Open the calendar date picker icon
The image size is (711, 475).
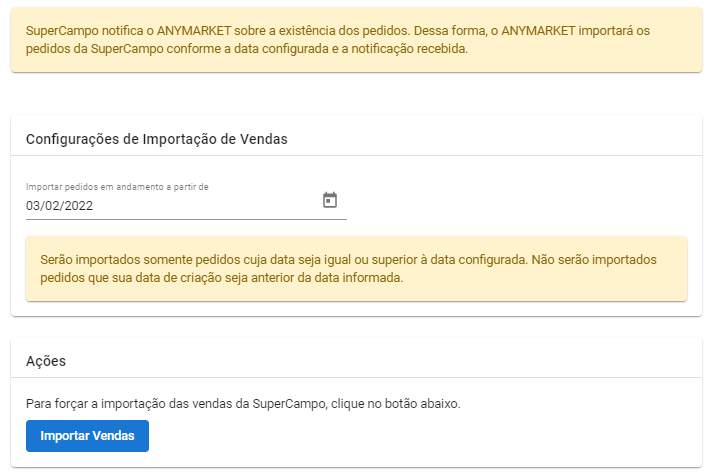click(x=330, y=200)
